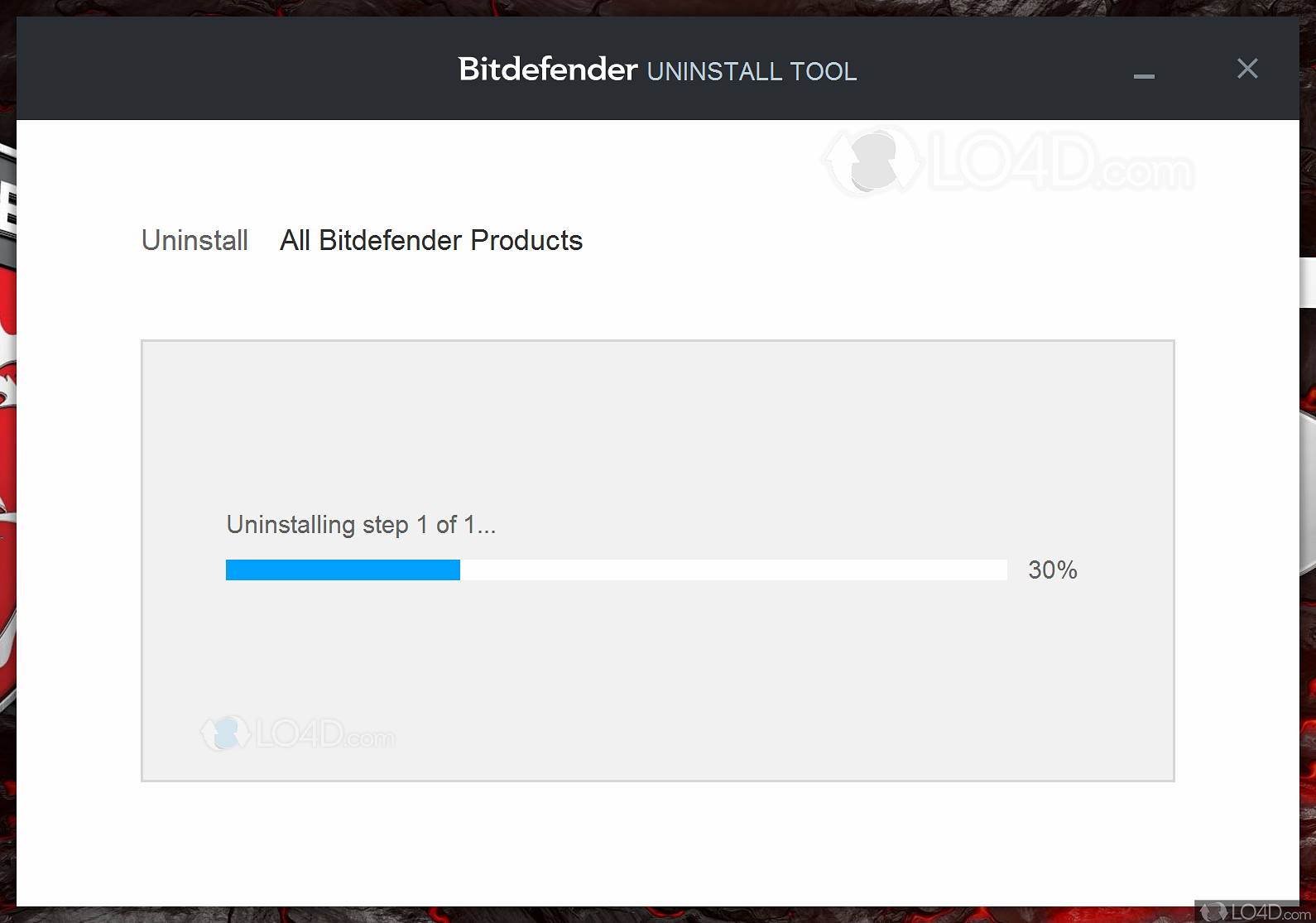
Task: Click the blank white area below the gray panel
Action: pos(657,844)
